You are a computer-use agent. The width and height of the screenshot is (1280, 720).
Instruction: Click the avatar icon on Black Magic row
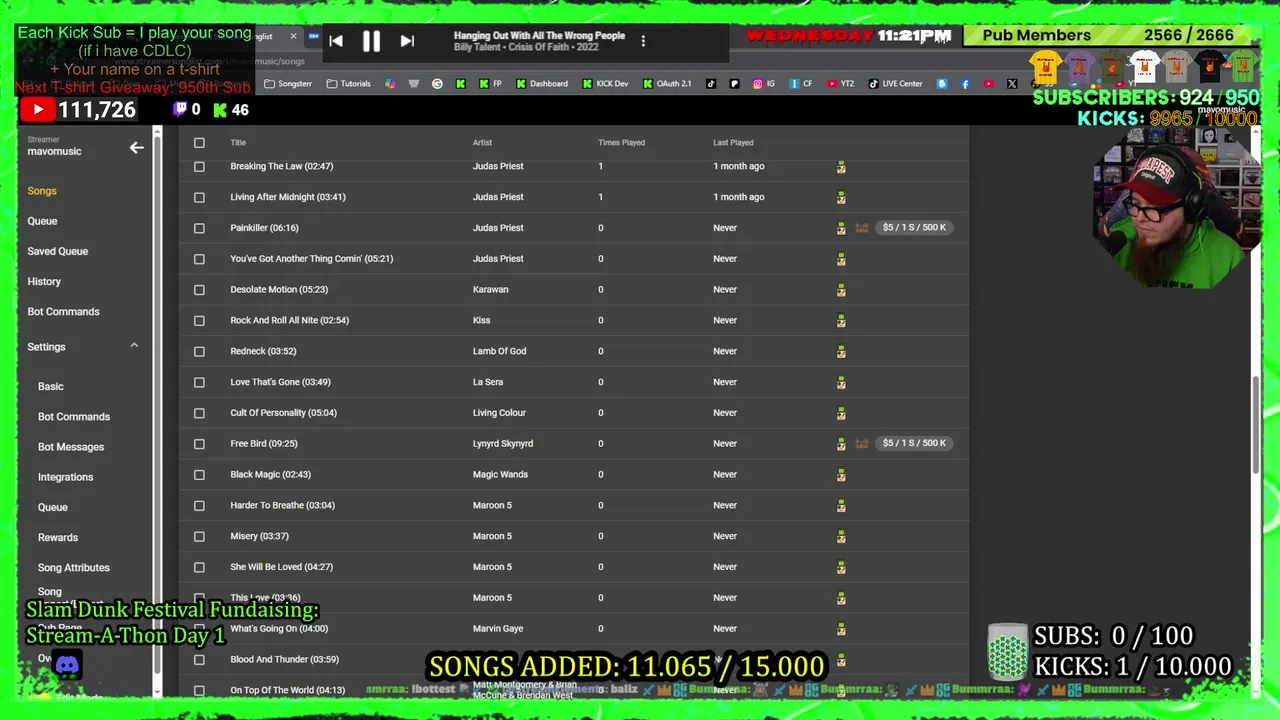(841, 475)
